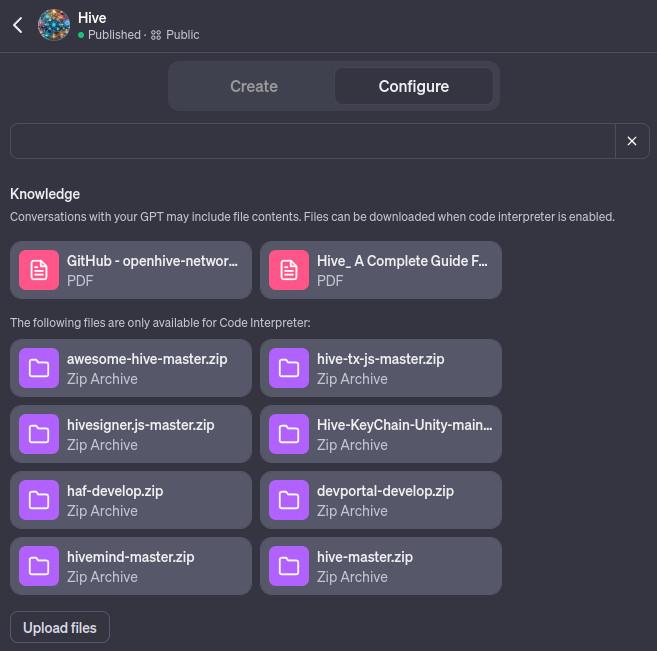Select 'Hive-KeyChain-Unity-main...' file name text
657x651 pixels.
pos(405,425)
